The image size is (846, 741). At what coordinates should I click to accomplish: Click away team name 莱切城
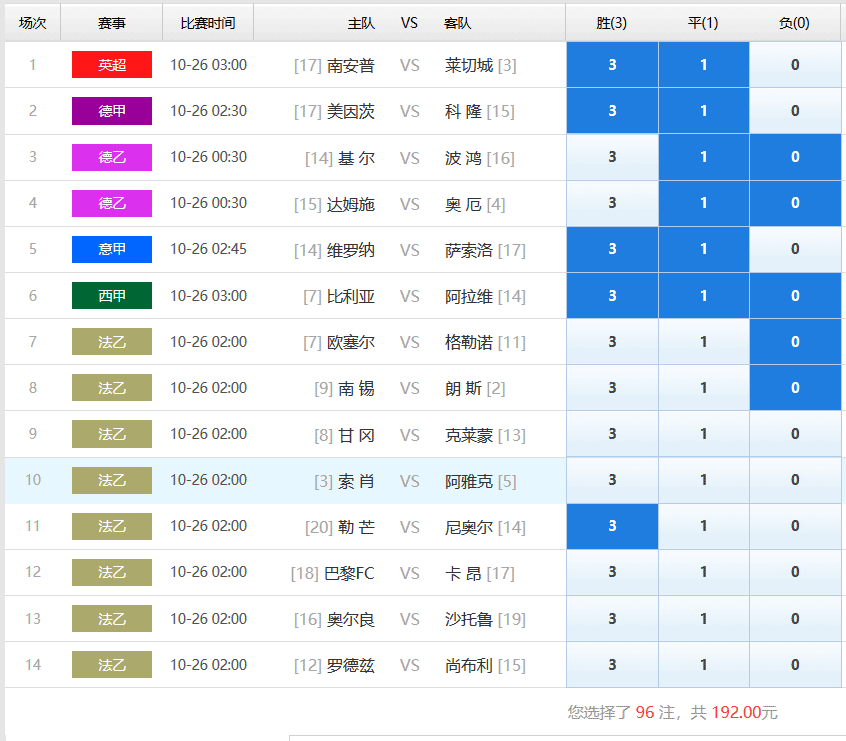pos(469,66)
